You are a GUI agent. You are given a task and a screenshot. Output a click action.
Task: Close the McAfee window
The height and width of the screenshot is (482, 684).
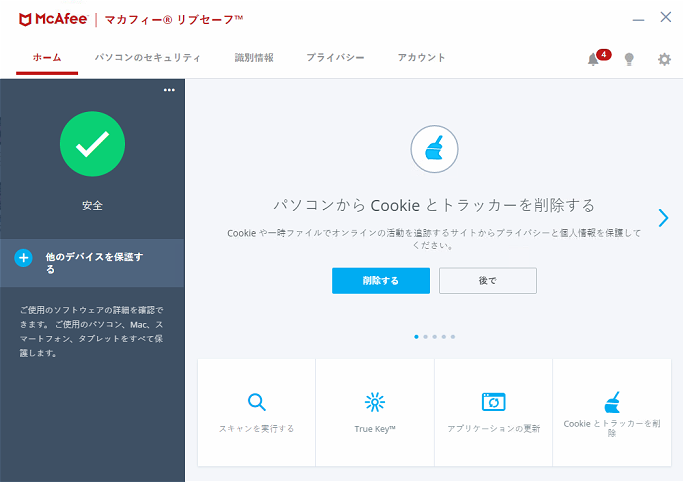[x=665, y=17]
